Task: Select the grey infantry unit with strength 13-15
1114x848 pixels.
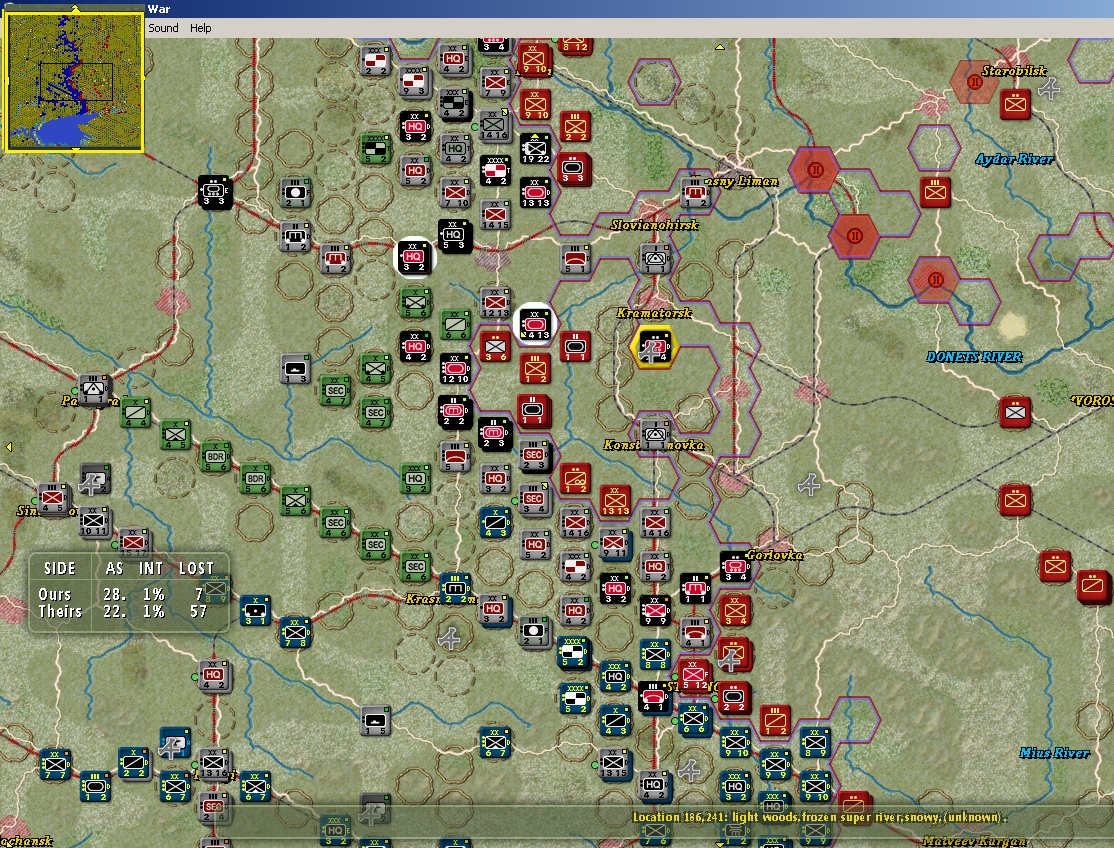Action: tap(613, 764)
